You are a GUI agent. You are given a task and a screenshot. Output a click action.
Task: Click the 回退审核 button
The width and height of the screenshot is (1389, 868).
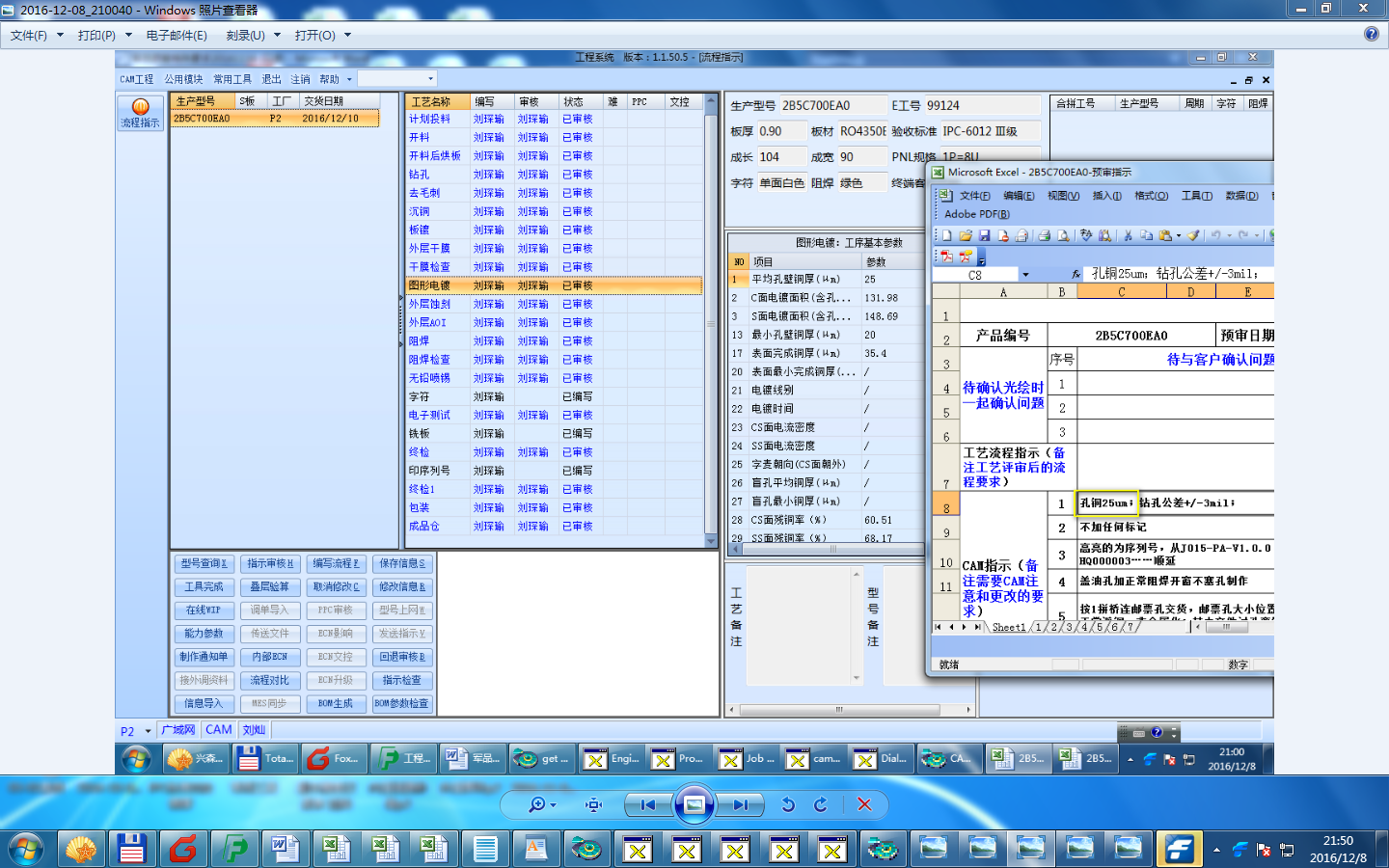click(x=401, y=657)
